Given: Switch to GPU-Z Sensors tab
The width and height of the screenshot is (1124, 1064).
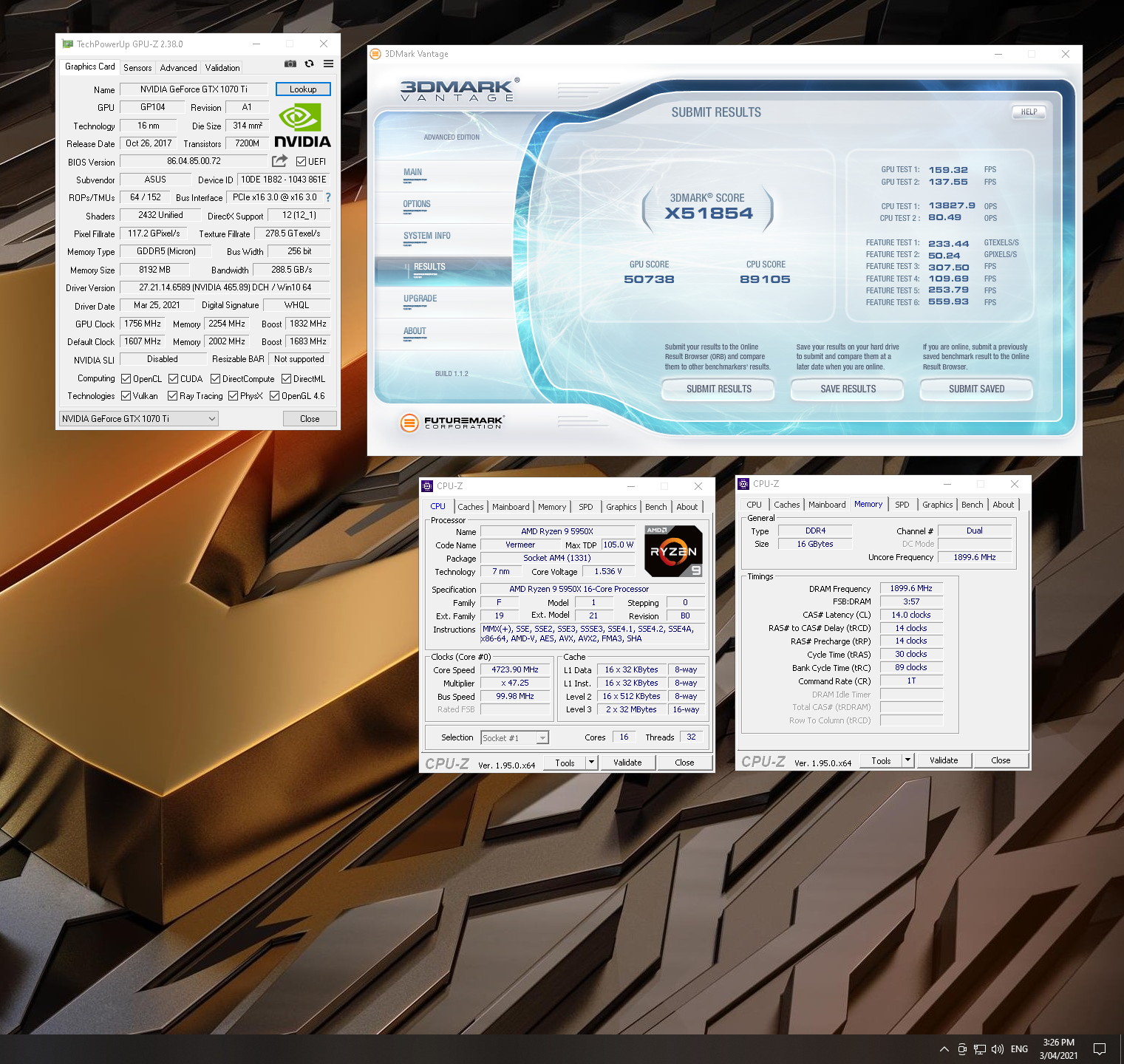Looking at the screenshot, I should (x=137, y=68).
